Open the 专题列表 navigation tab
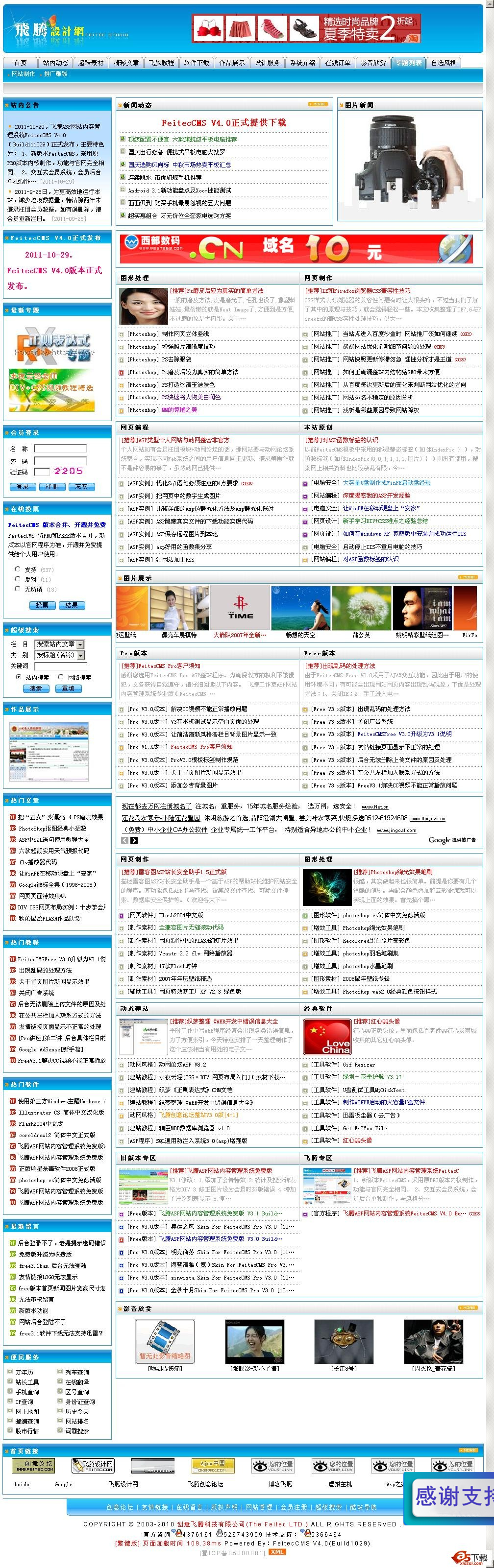 click(409, 63)
